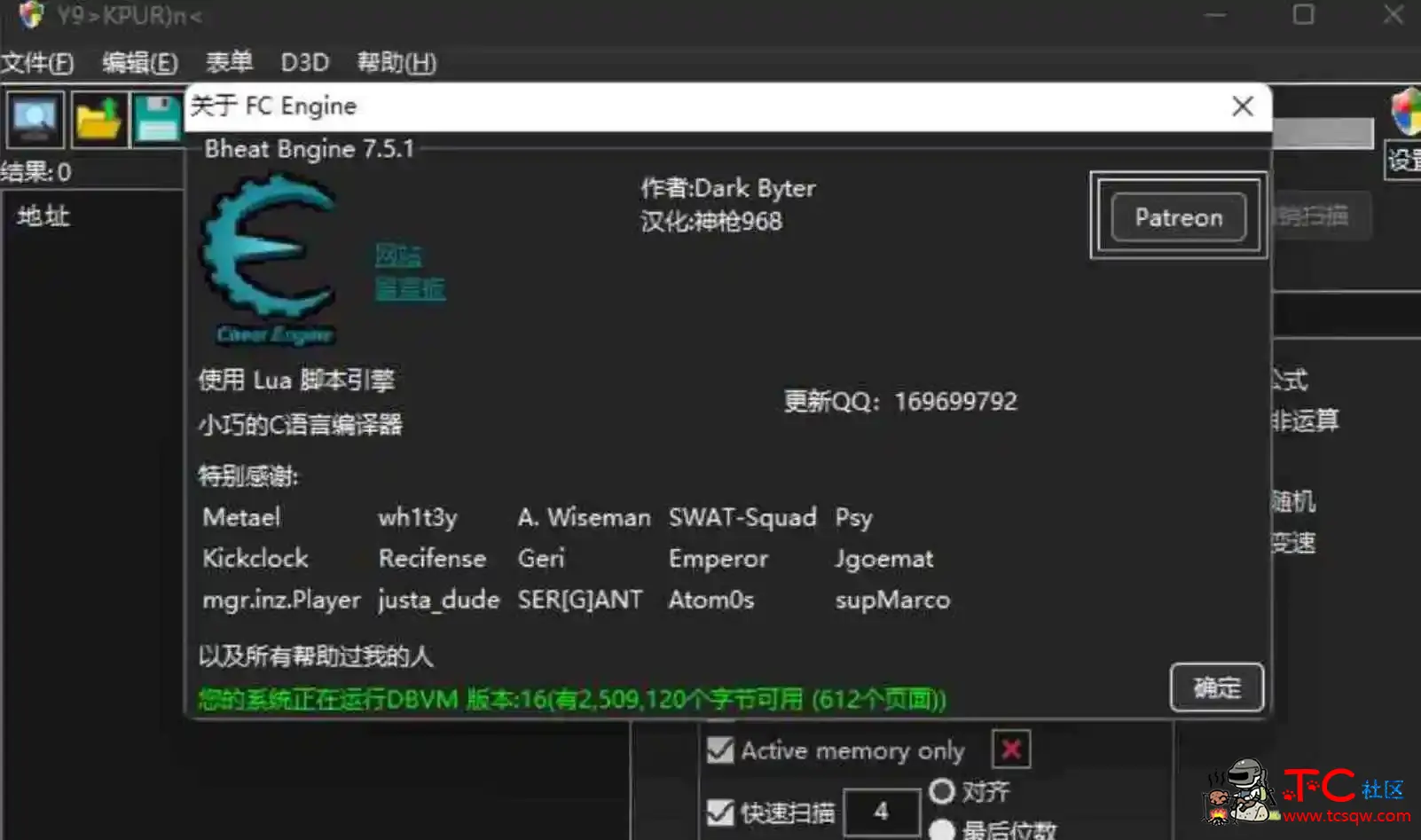The height and width of the screenshot is (840, 1421).
Task: Click the name Kickclock in credits
Action: [255, 558]
